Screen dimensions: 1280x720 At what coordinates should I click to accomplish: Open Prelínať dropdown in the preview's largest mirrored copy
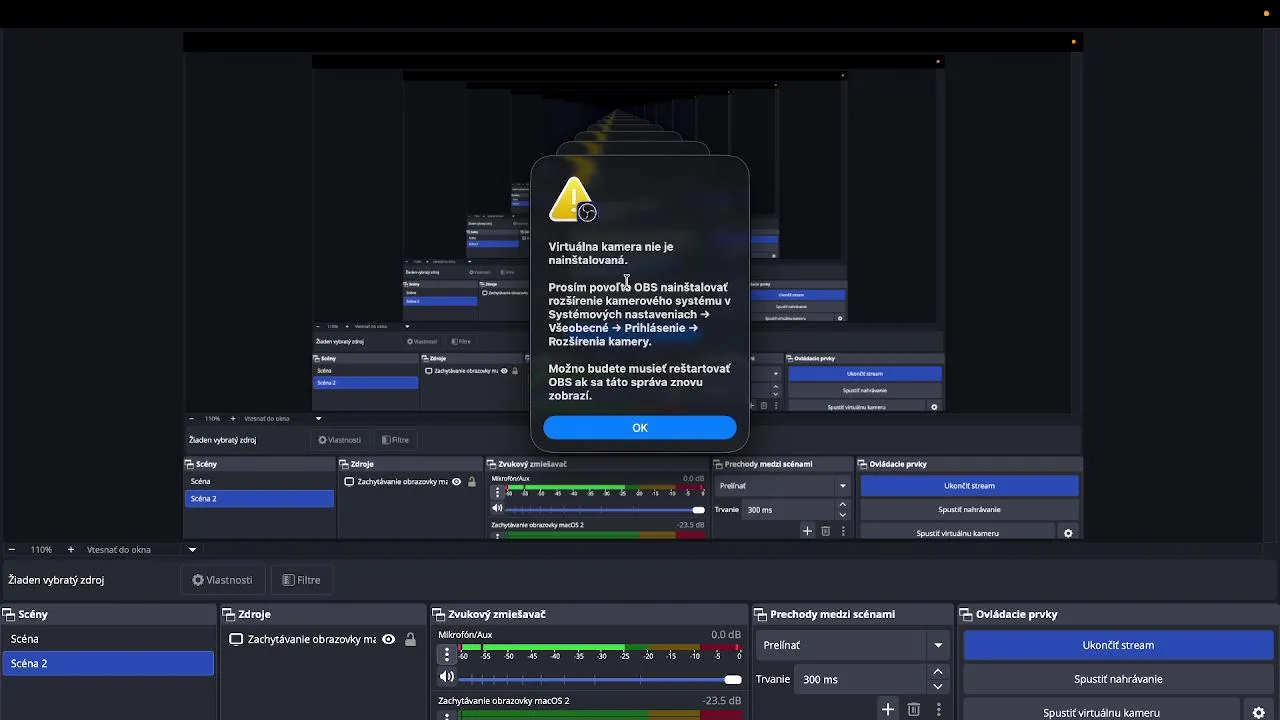click(782, 485)
